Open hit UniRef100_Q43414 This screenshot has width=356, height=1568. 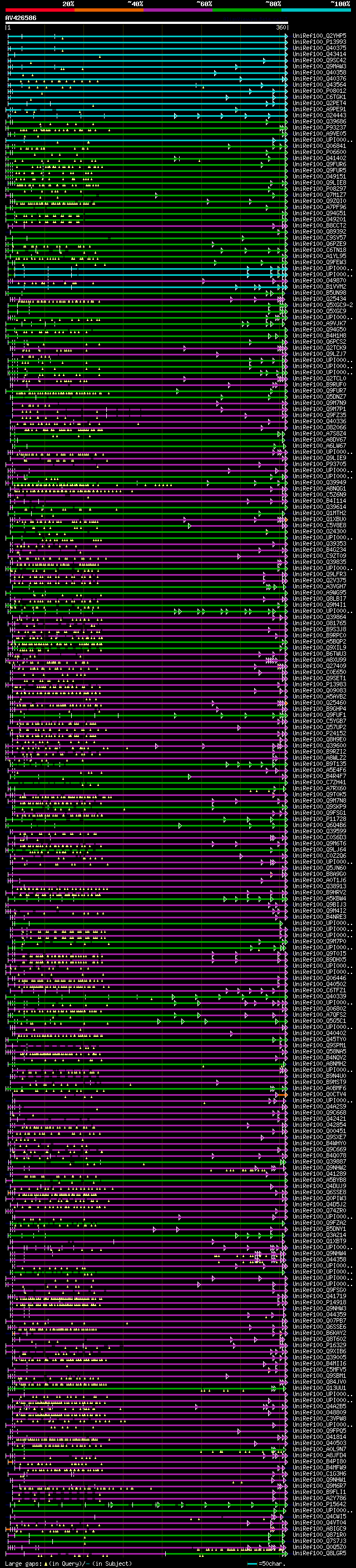(319, 54)
